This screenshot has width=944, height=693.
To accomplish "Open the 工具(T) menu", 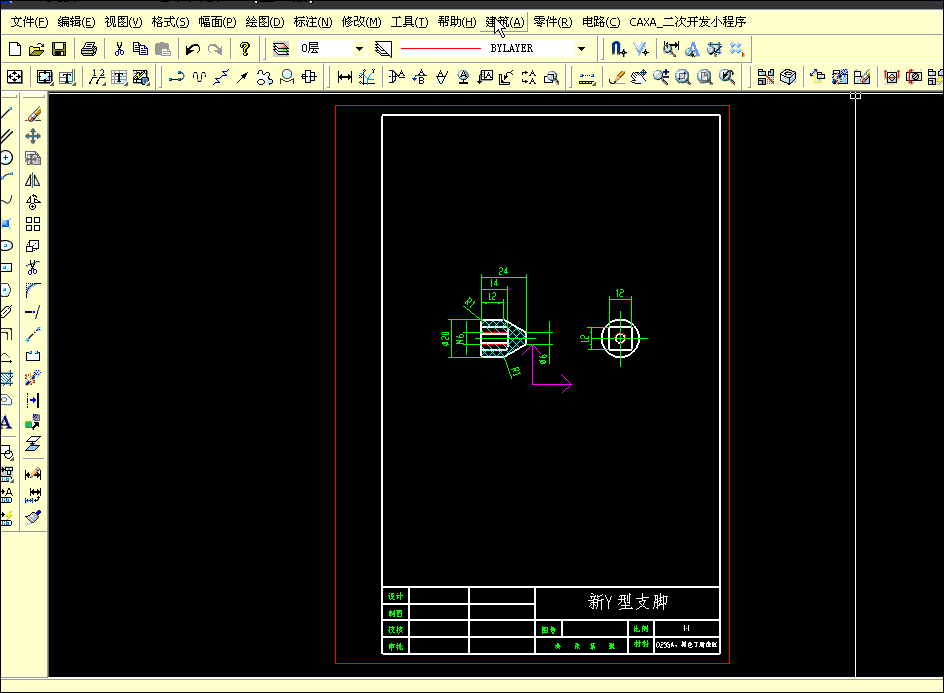I will 409,22.
